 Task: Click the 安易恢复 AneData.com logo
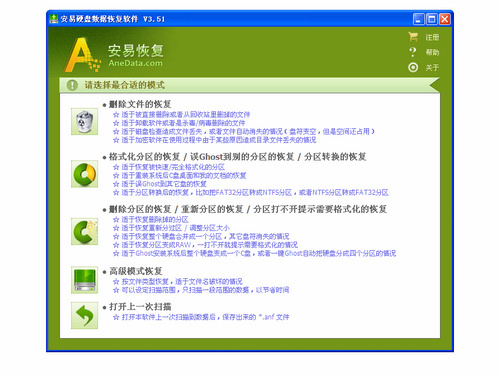(114, 55)
